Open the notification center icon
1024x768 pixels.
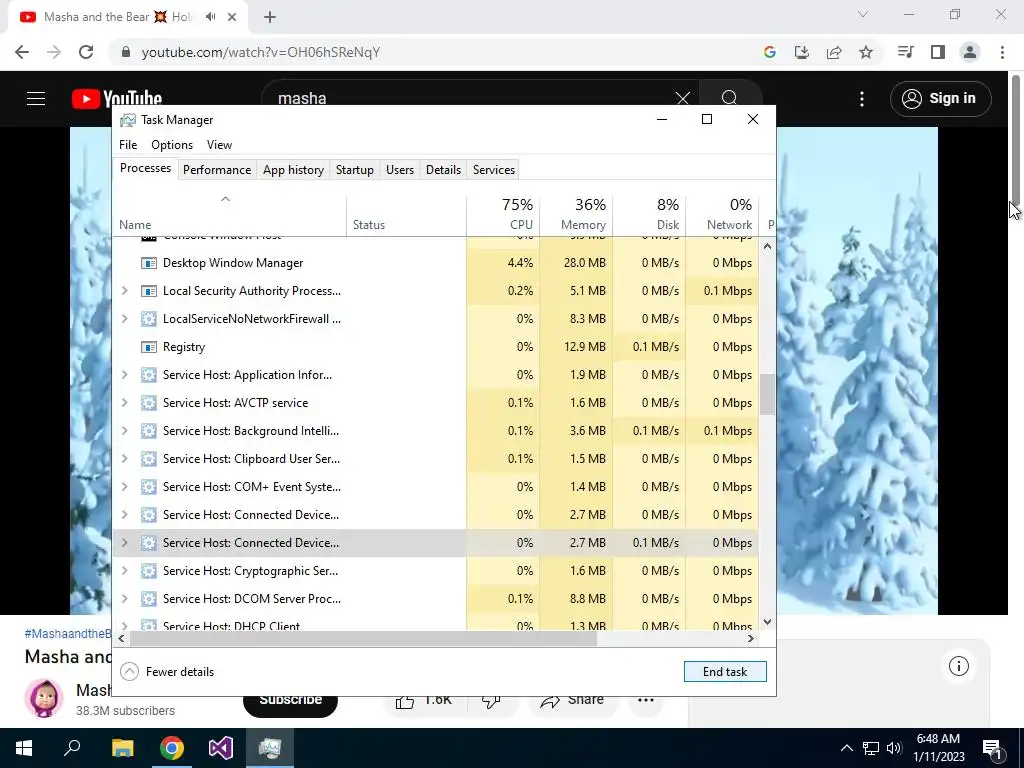click(x=992, y=748)
